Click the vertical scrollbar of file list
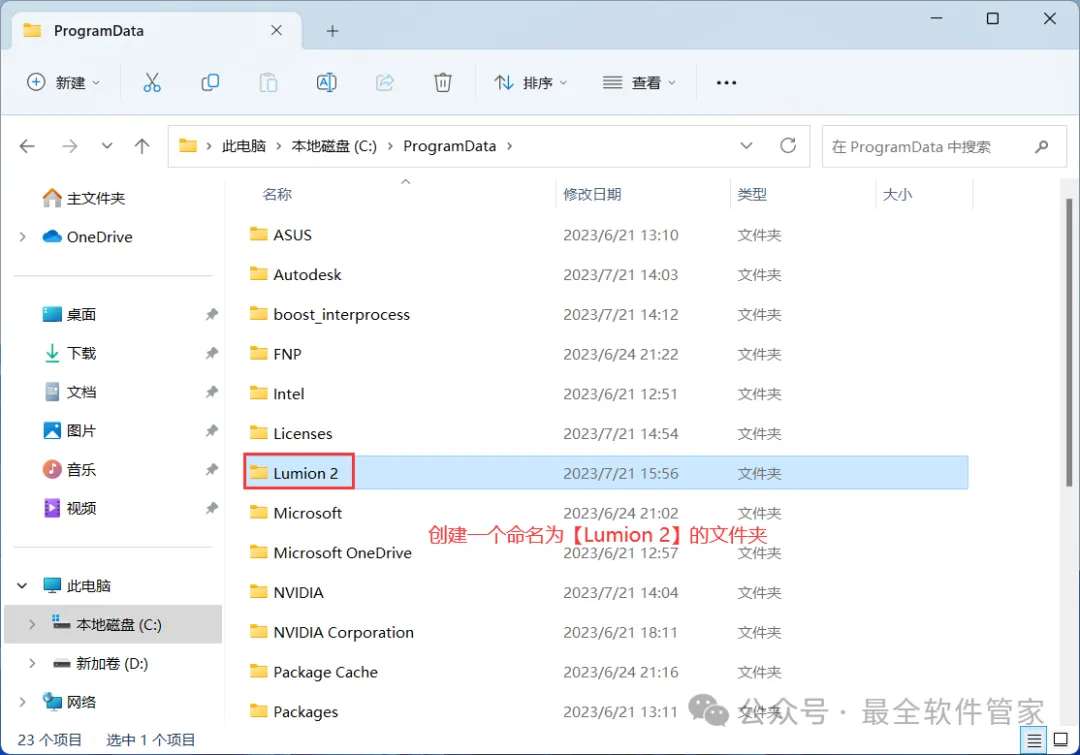1080x755 pixels. (1069, 342)
